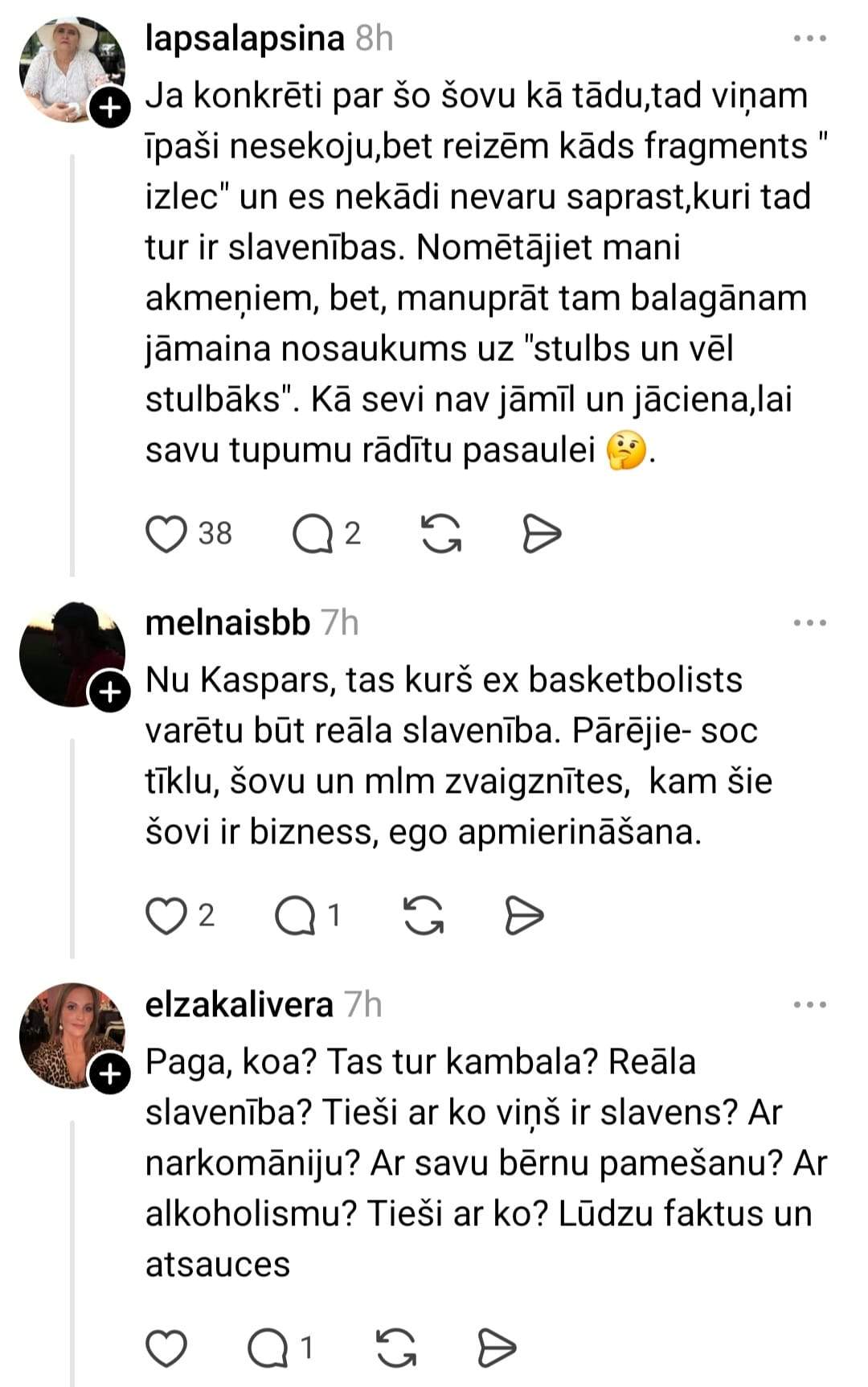Screen dimensions: 868x1387
Task: Follow lapsalapsina using the plus badge
Action: [109, 109]
